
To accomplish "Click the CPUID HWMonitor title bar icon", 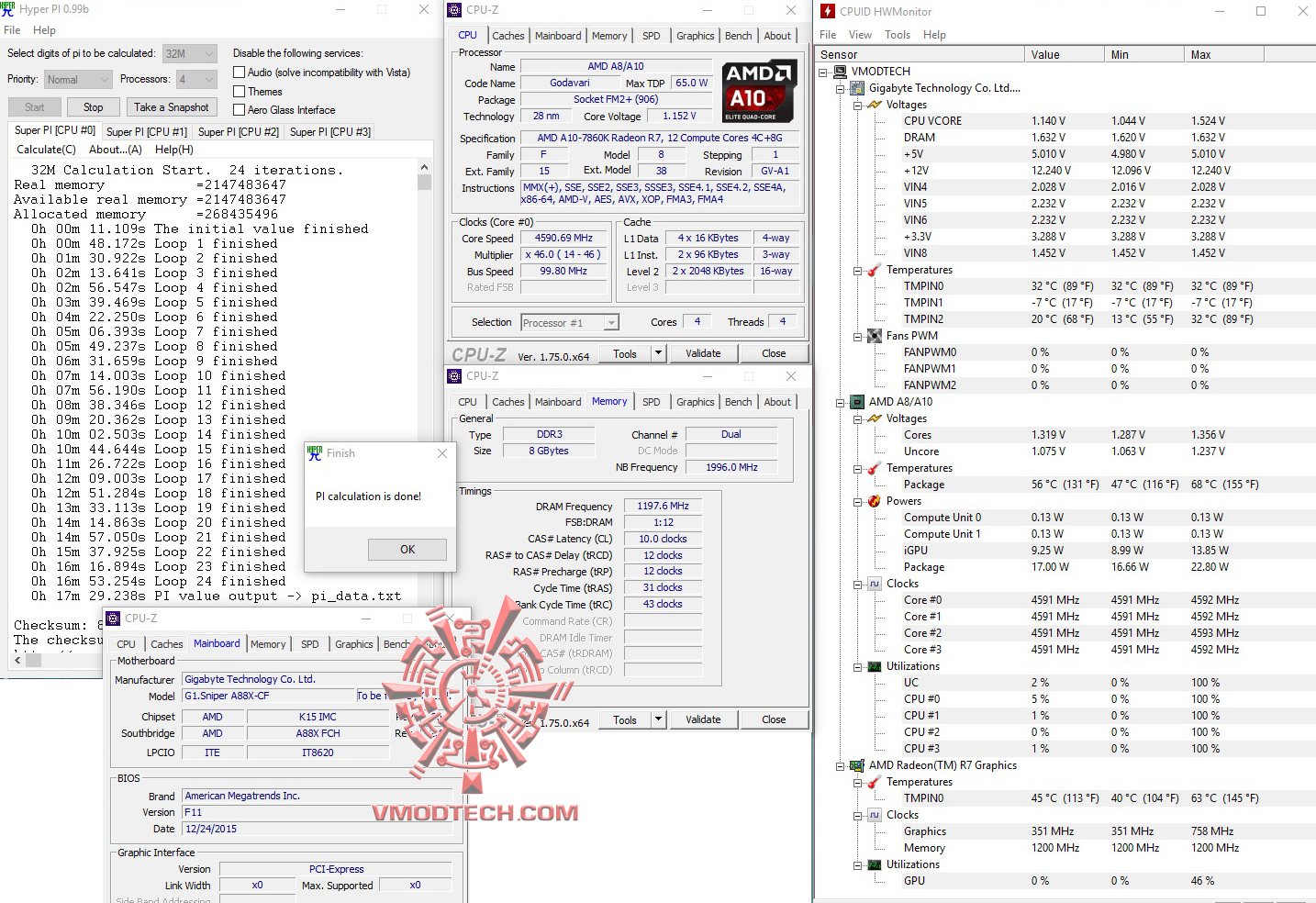I will (828, 11).
